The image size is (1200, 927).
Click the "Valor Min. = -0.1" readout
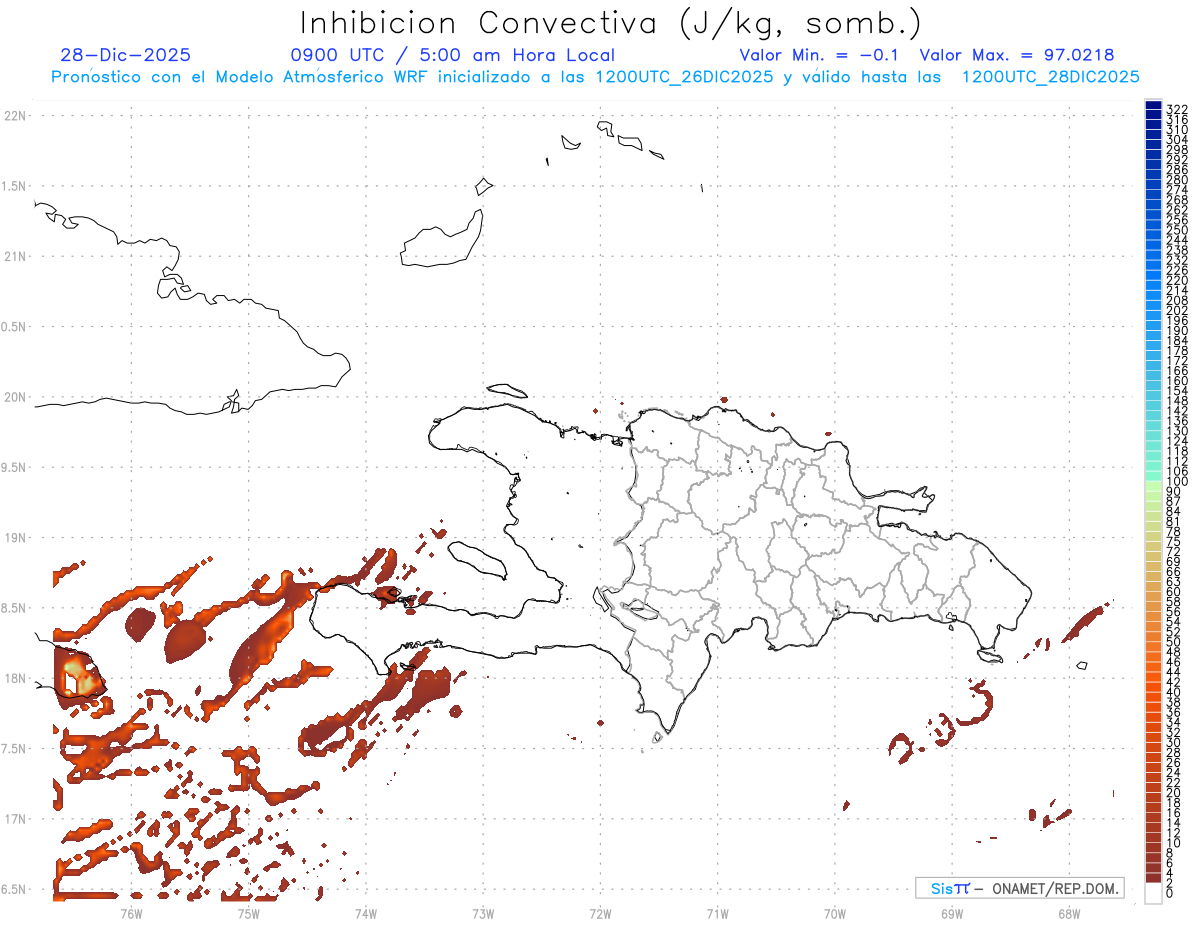(820, 55)
